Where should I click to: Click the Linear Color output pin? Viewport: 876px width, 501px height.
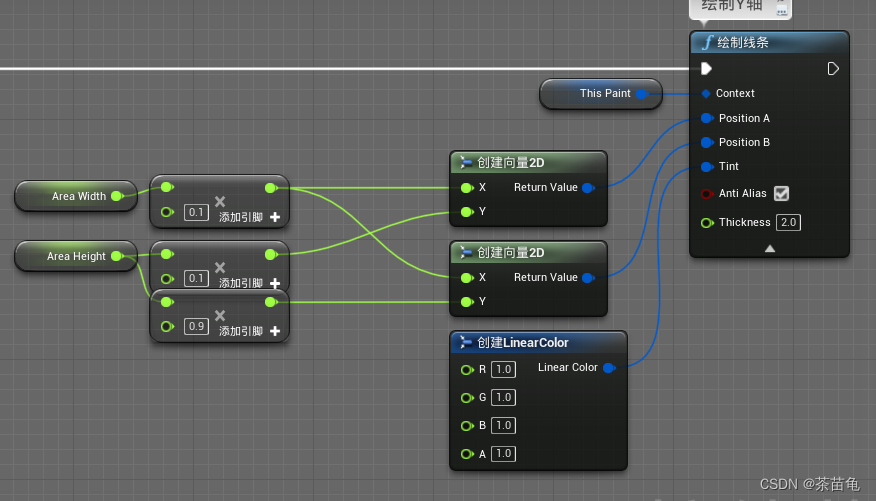(x=609, y=368)
